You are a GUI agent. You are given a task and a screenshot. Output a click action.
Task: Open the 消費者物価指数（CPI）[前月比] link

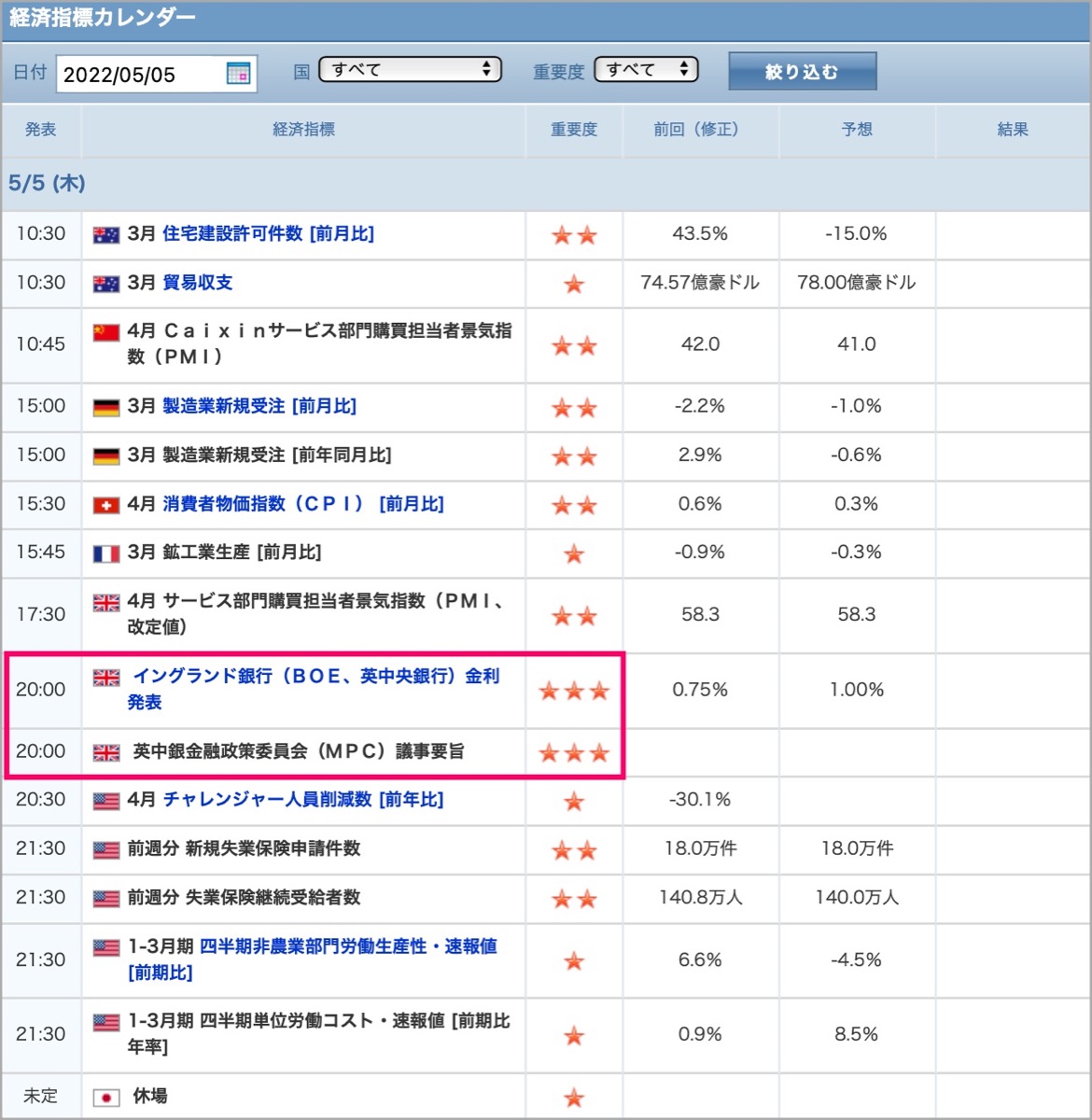[303, 504]
